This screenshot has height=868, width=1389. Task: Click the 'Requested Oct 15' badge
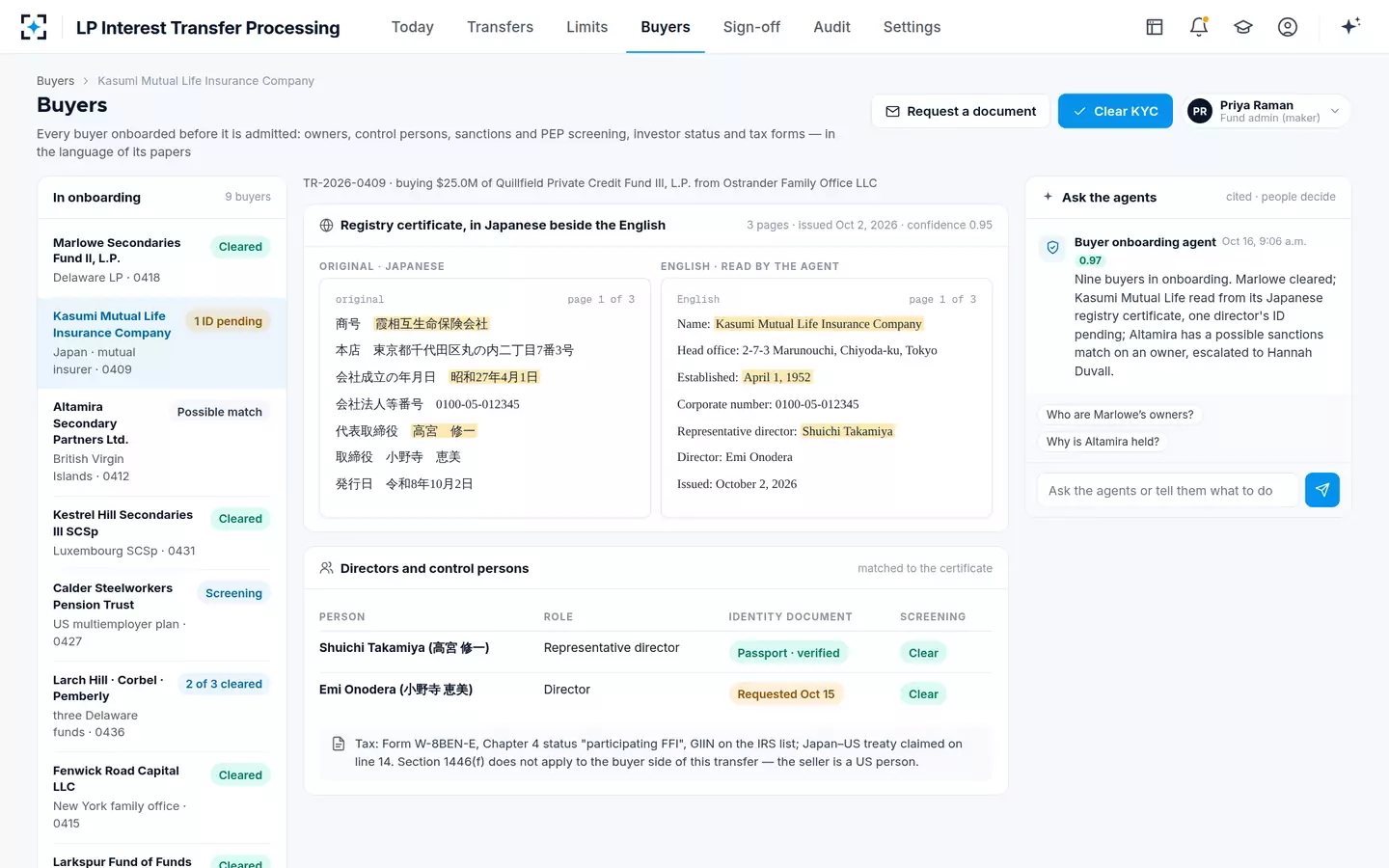tap(786, 694)
